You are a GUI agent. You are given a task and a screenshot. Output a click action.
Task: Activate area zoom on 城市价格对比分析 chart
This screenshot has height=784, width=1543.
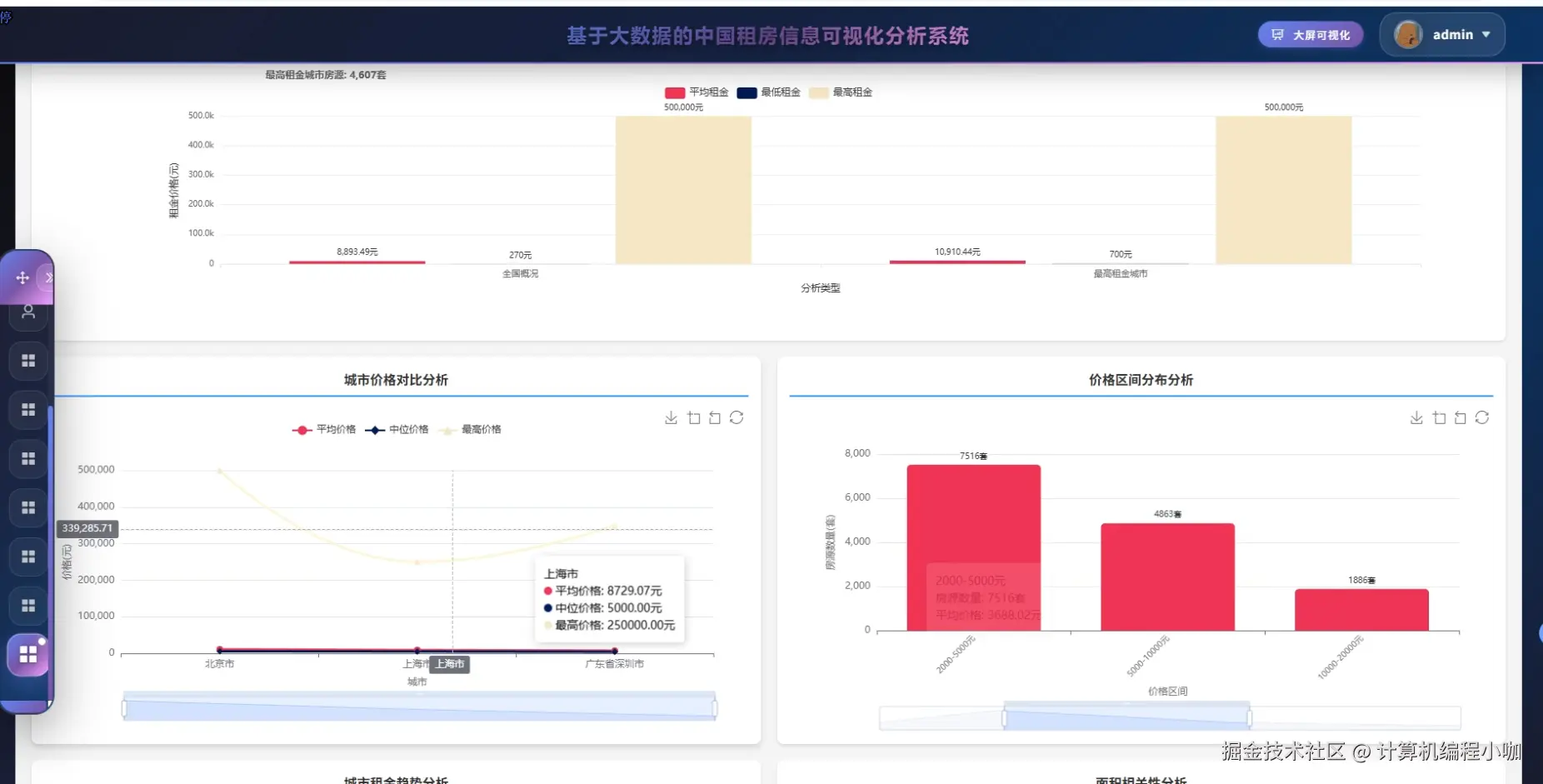pyautogui.click(x=694, y=417)
